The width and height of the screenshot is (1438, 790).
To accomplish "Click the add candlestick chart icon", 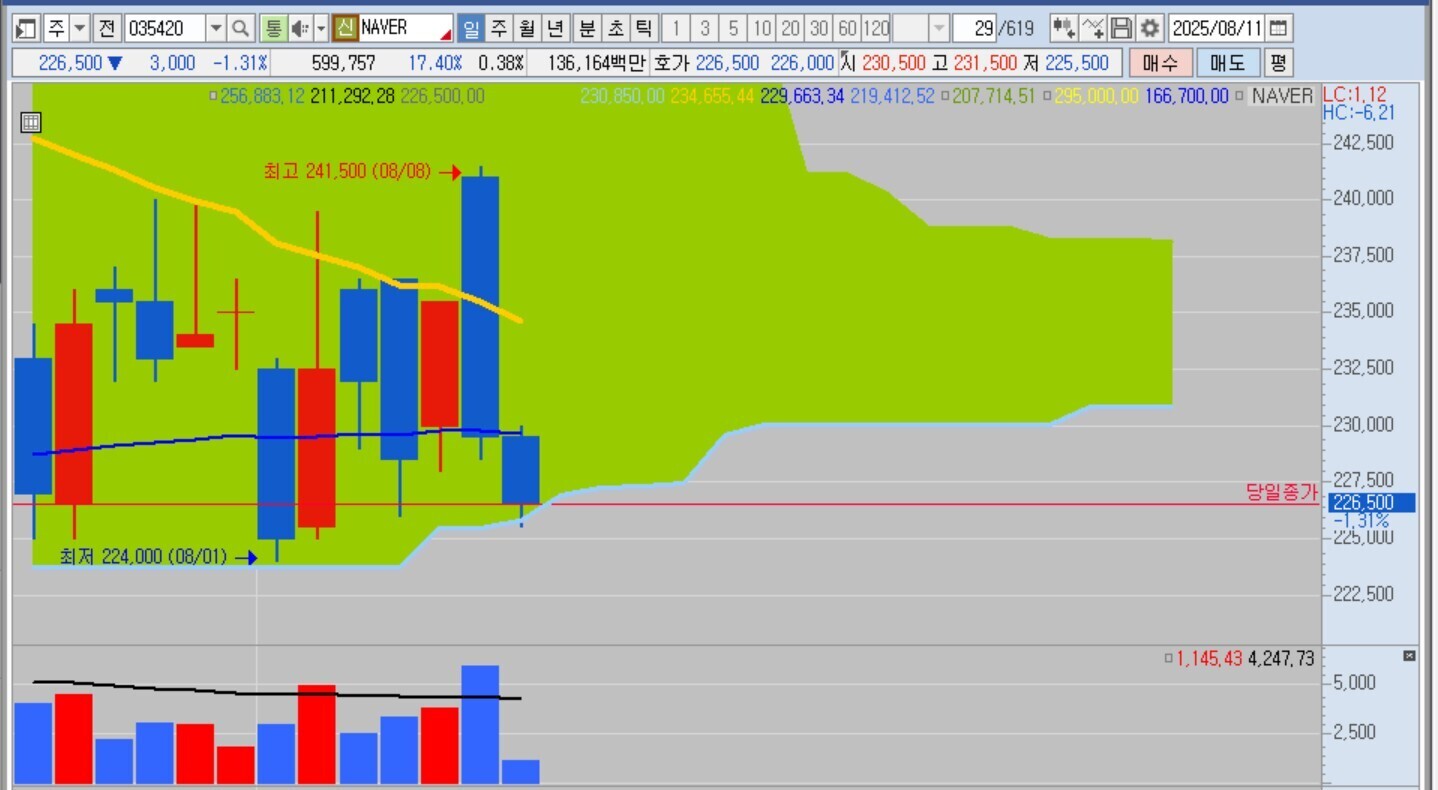I will [1063, 28].
